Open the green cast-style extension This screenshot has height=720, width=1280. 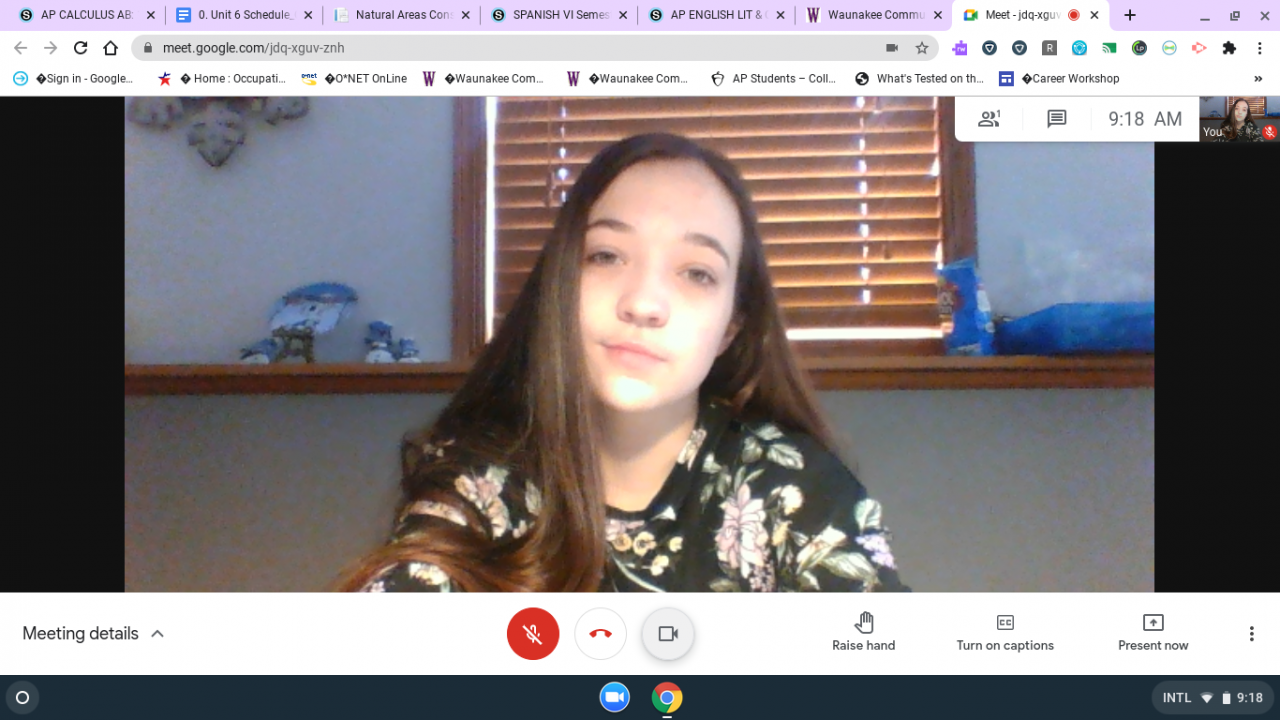pyautogui.click(x=1109, y=48)
